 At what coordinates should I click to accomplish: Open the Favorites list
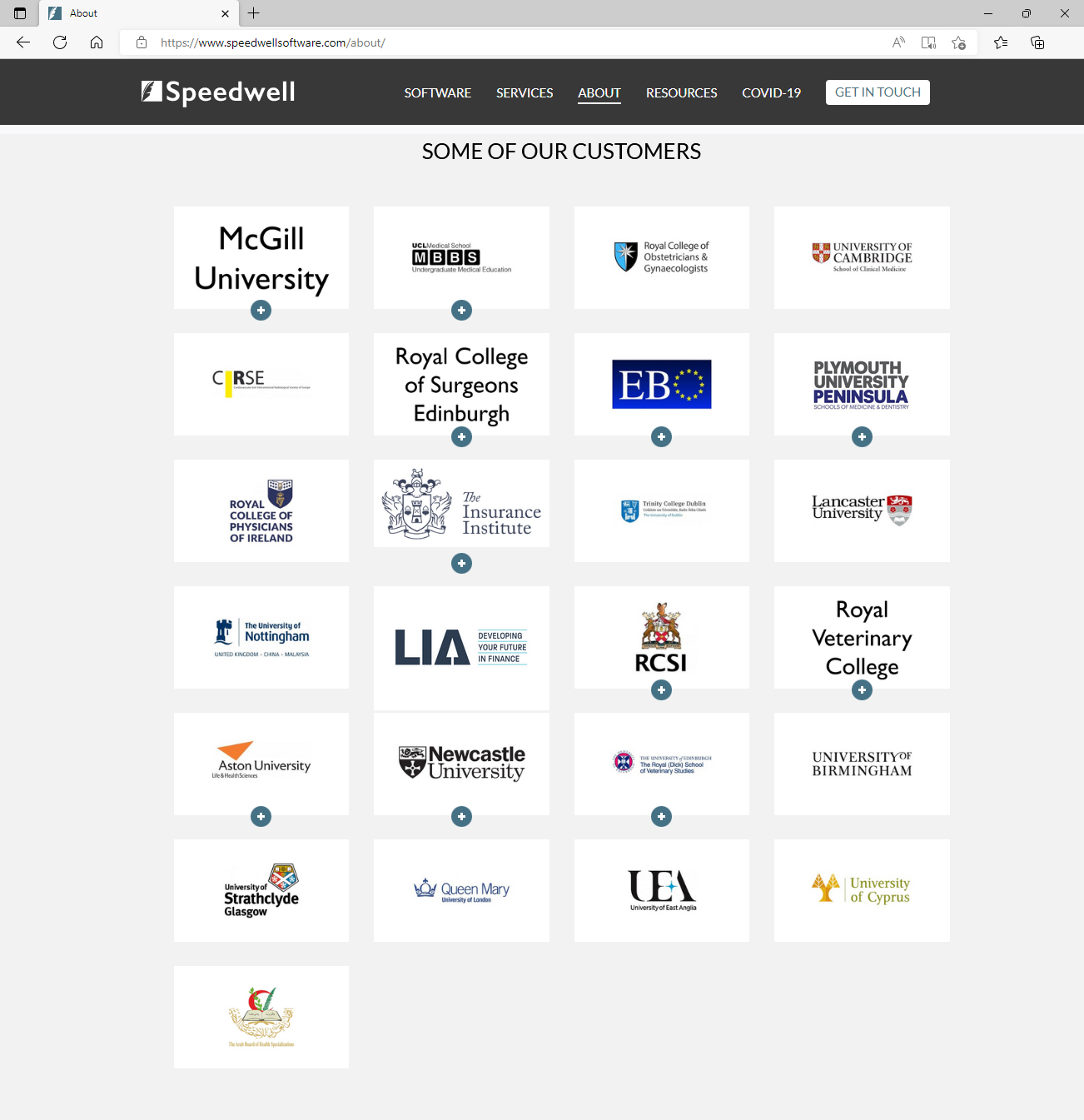point(1001,42)
